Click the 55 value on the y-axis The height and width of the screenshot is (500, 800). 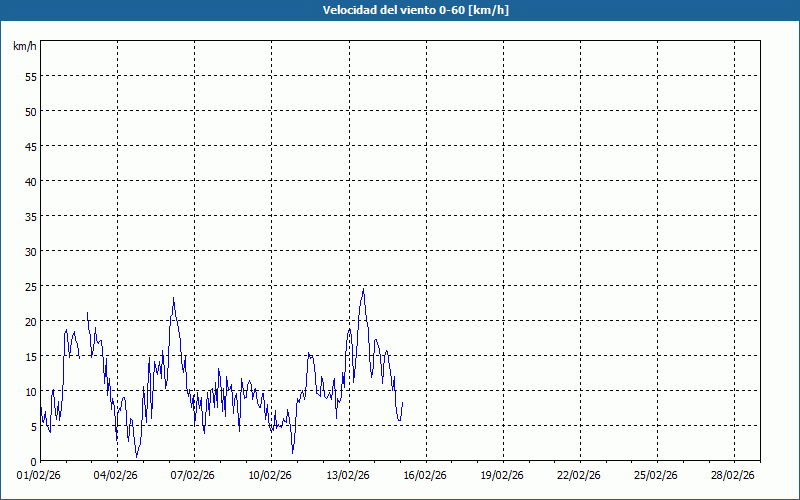coord(30,76)
